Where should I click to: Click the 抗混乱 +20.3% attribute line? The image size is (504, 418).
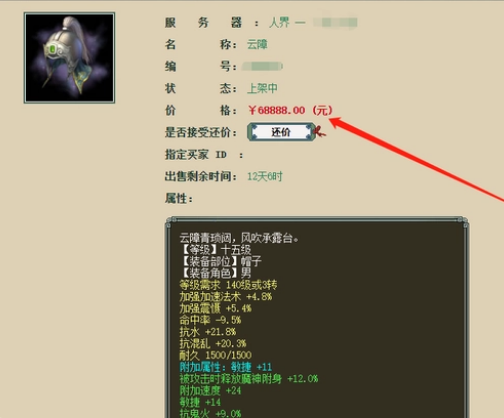tap(213, 343)
